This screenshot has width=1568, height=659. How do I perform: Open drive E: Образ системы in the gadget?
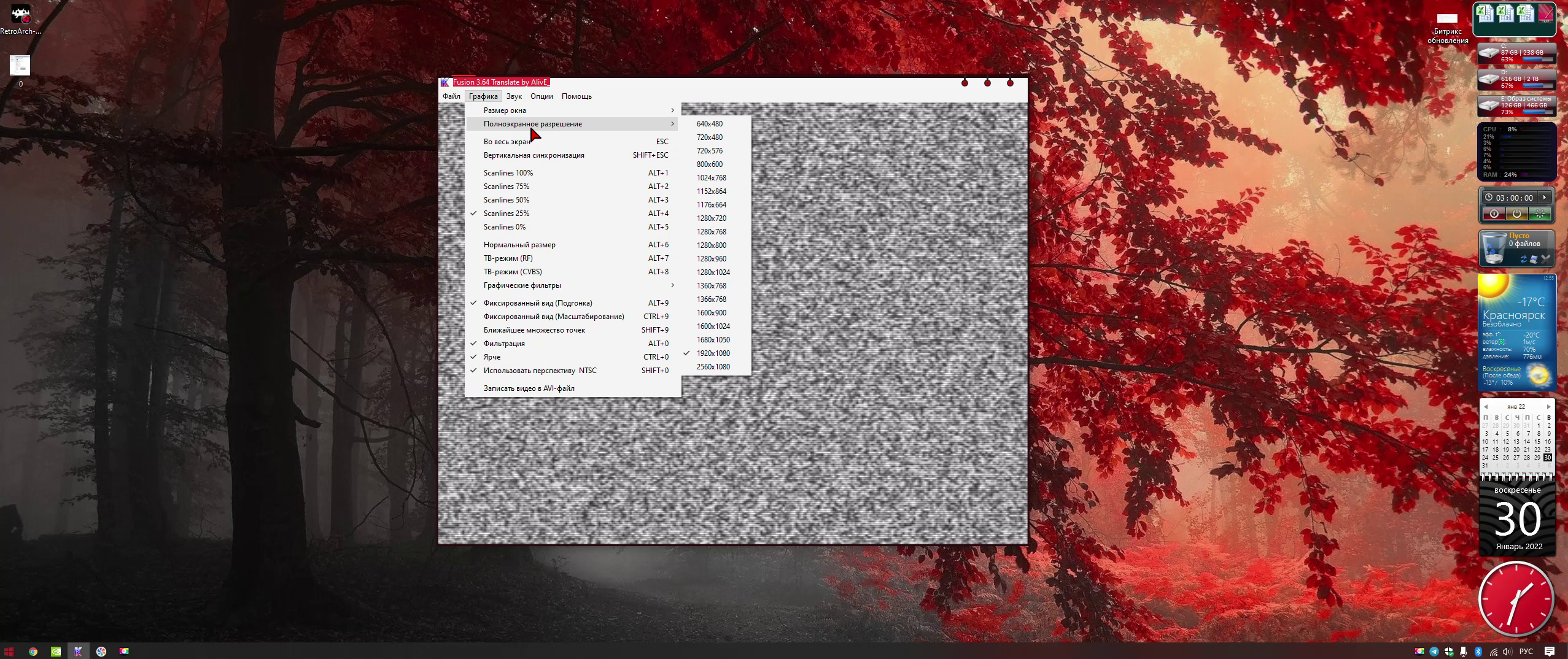1516,106
